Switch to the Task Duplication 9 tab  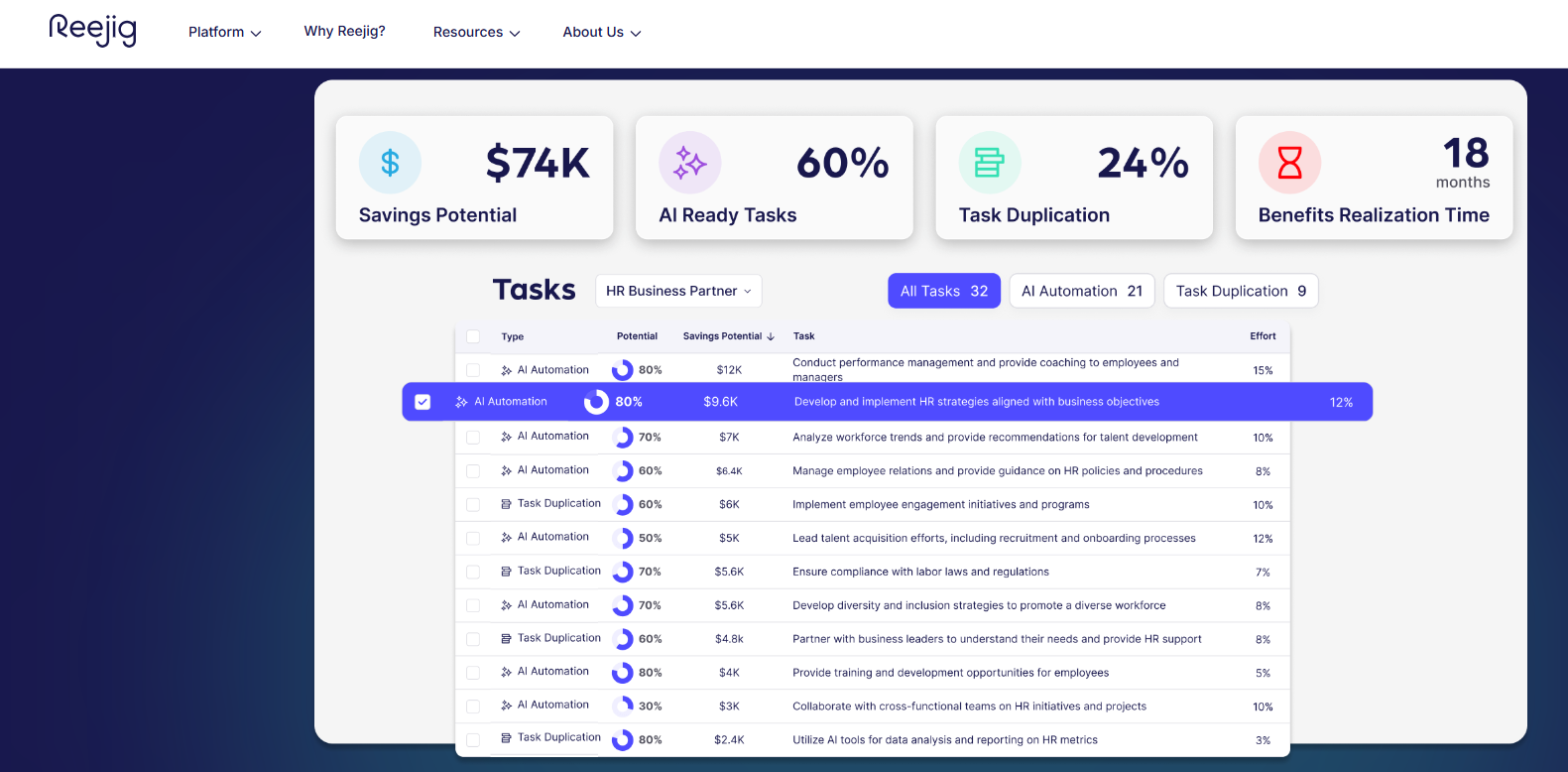(1240, 291)
